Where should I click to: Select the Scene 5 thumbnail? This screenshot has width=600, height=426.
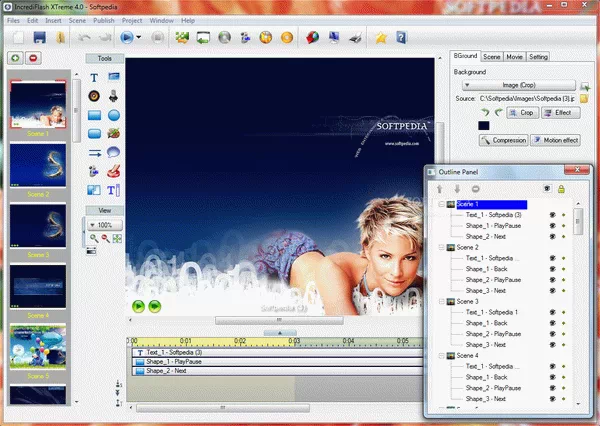[x=38, y=347]
